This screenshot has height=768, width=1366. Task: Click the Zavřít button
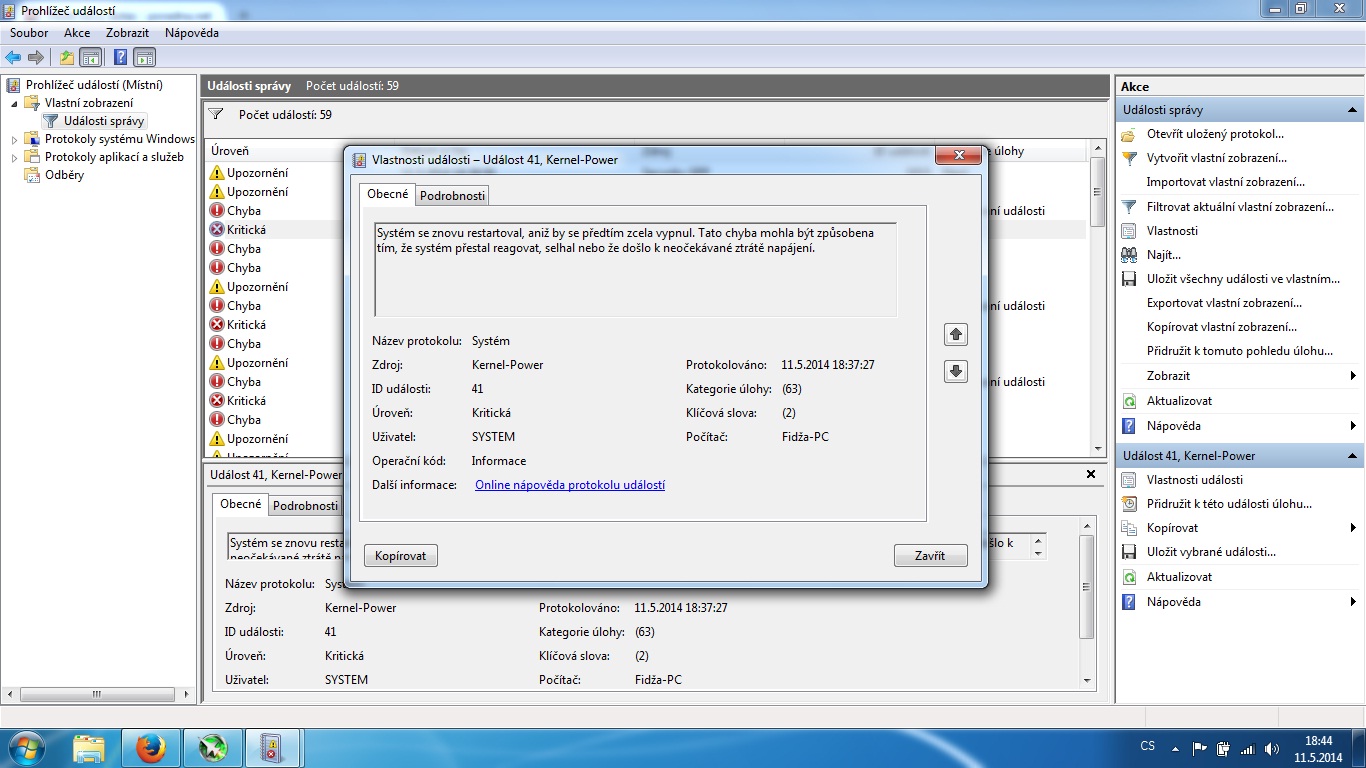[x=930, y=556]
